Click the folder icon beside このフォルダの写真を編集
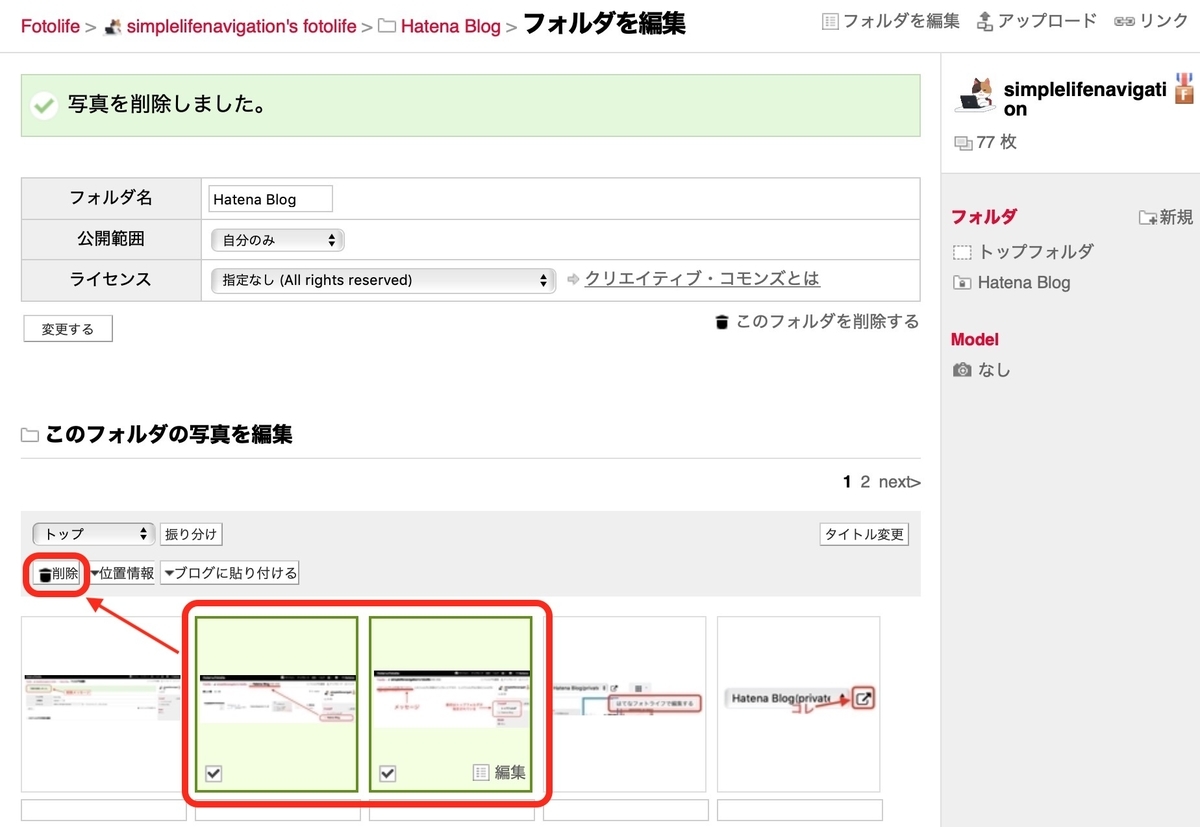 pos(30,435)
